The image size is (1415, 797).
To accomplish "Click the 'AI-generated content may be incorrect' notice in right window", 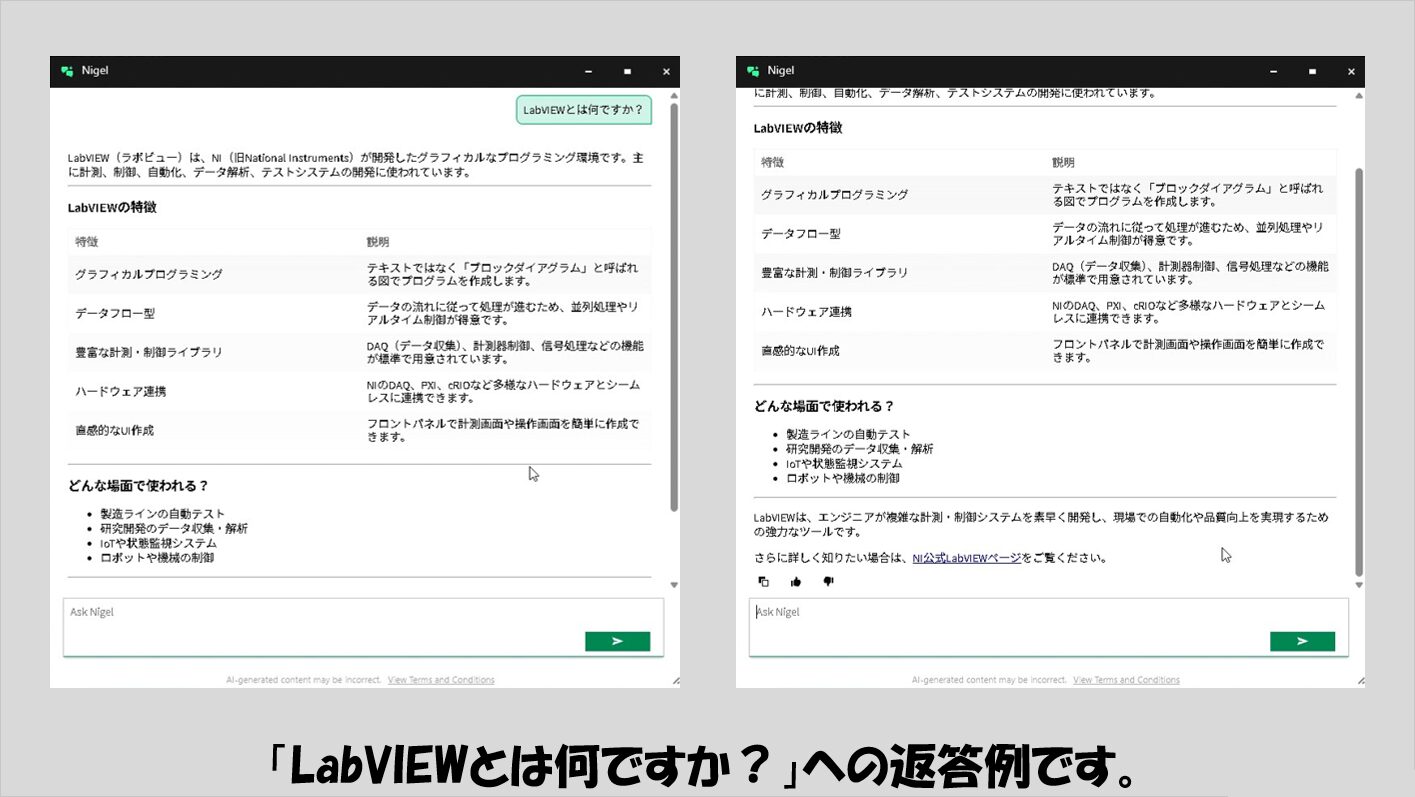I will click(989, 680).
